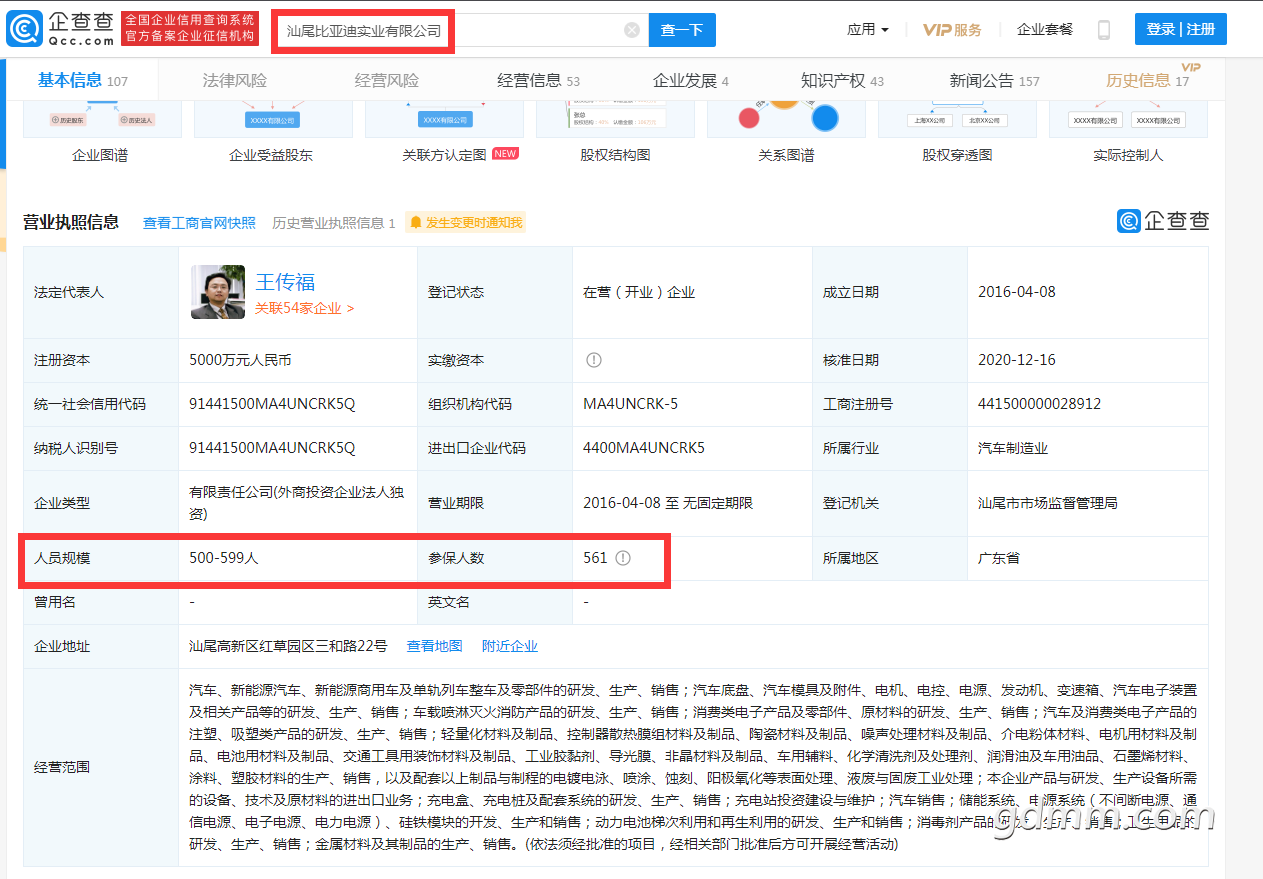Open the Qcc.com logo home link
The height and width of the screenshot is (879, 1263).
(60, 29)
